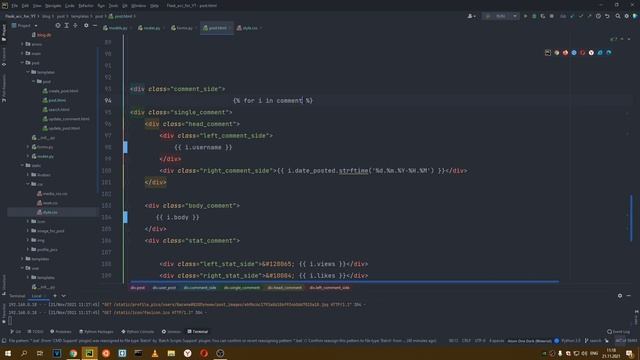Open Project panel settings gear
Viewport: 640px width, 360px height.
point(86,25)
